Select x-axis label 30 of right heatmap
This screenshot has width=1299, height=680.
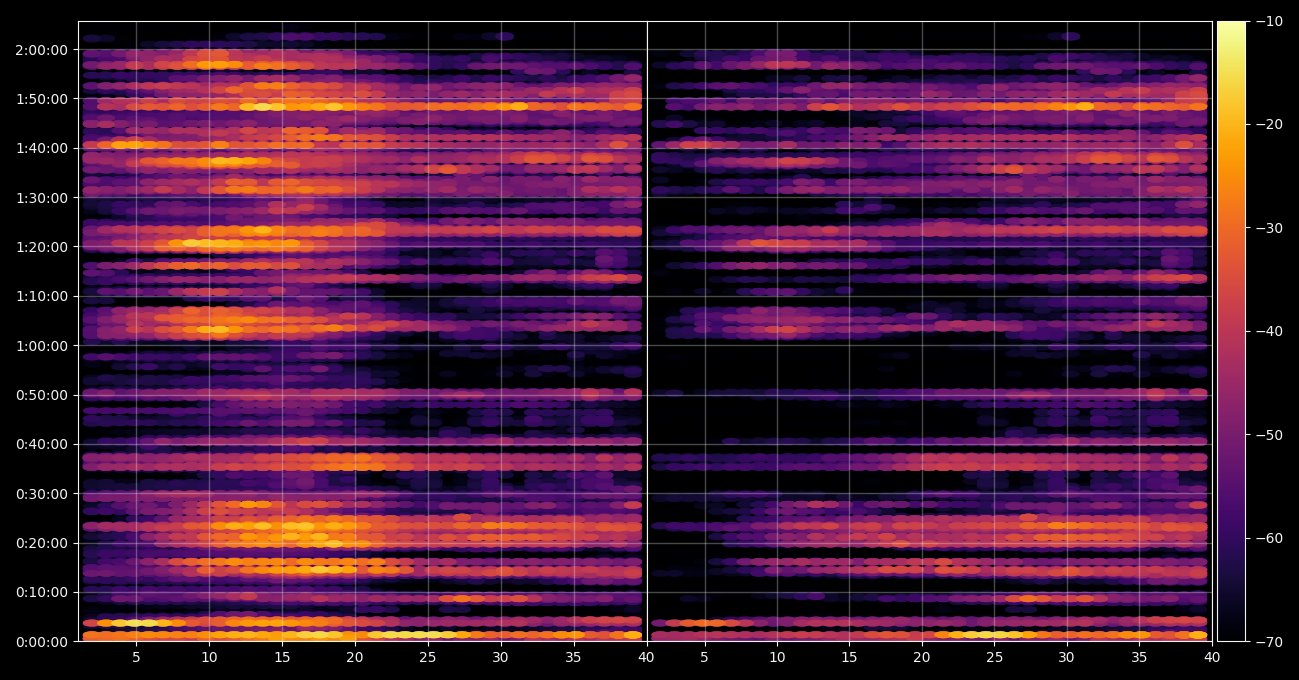click(1066, 657)
